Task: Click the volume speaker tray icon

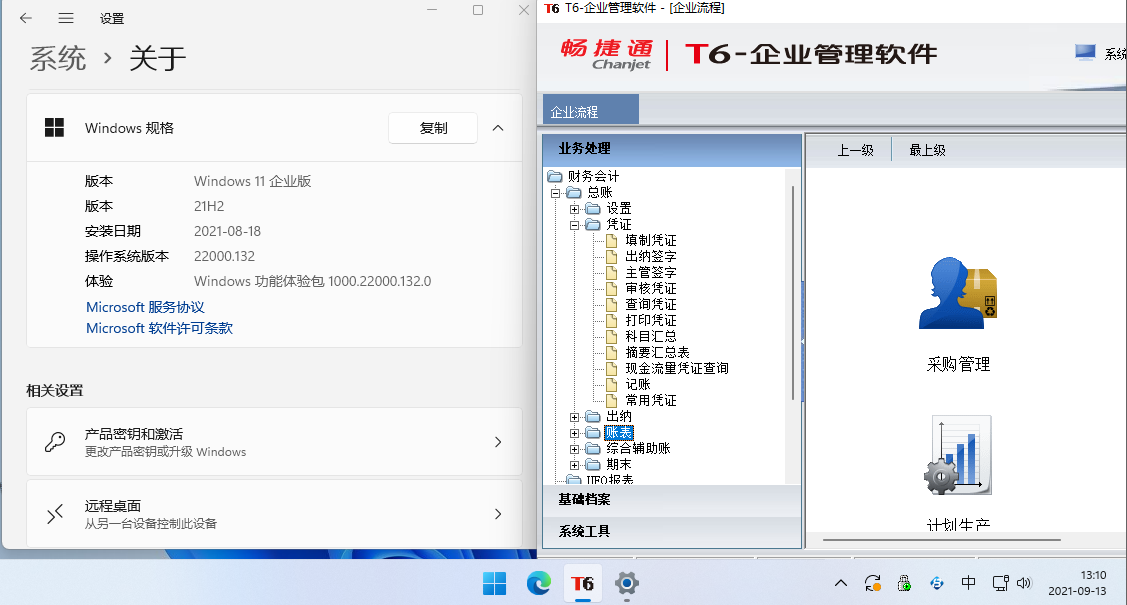Action: [1024, 583]
